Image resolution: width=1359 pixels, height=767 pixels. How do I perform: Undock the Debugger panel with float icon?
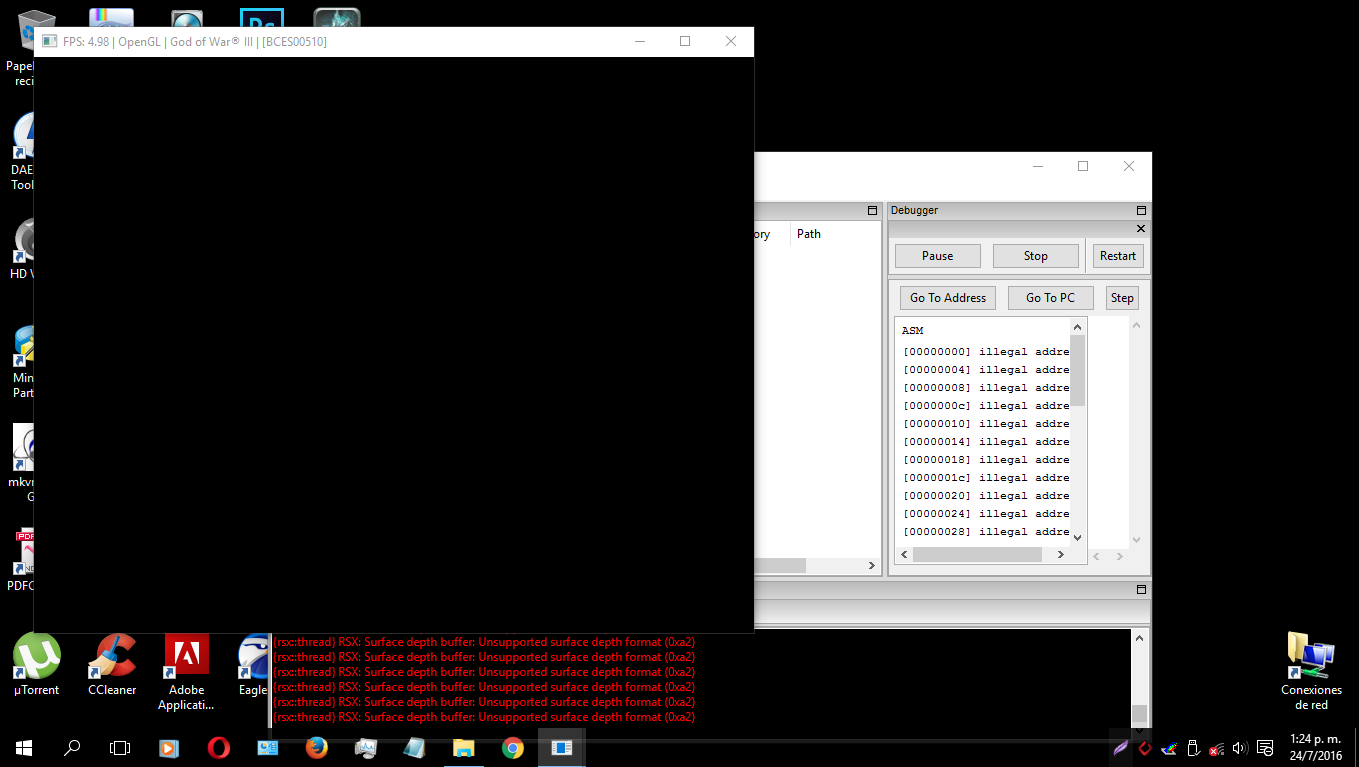click(1141, 211)
